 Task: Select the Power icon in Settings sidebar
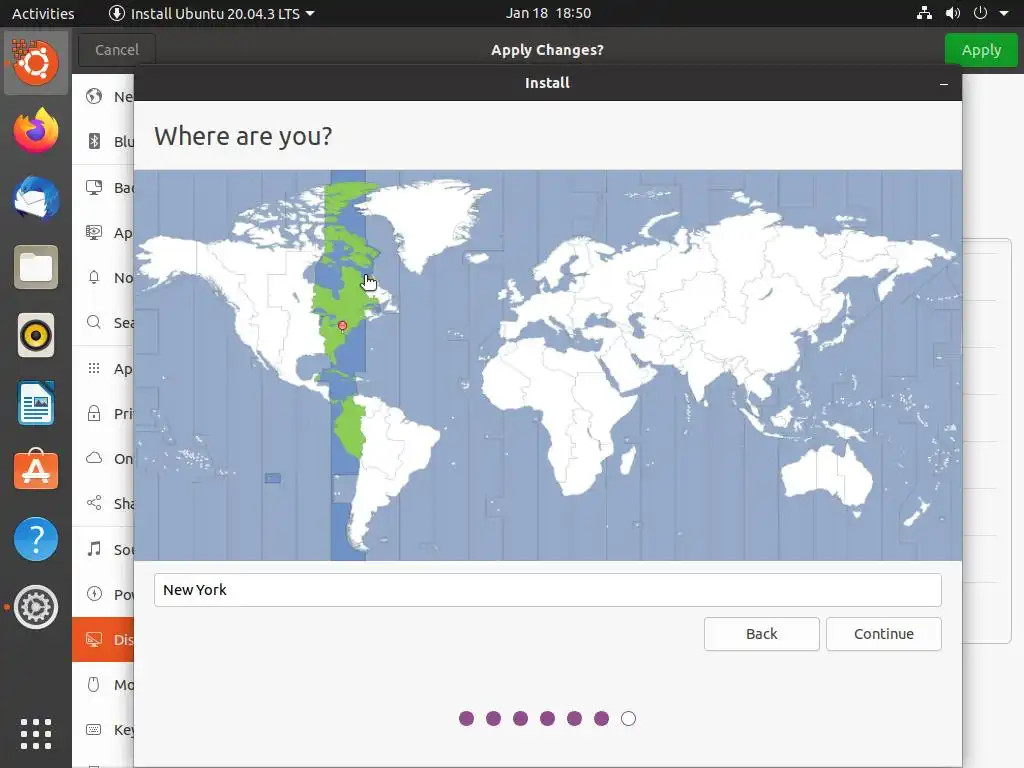click(94, 594)
